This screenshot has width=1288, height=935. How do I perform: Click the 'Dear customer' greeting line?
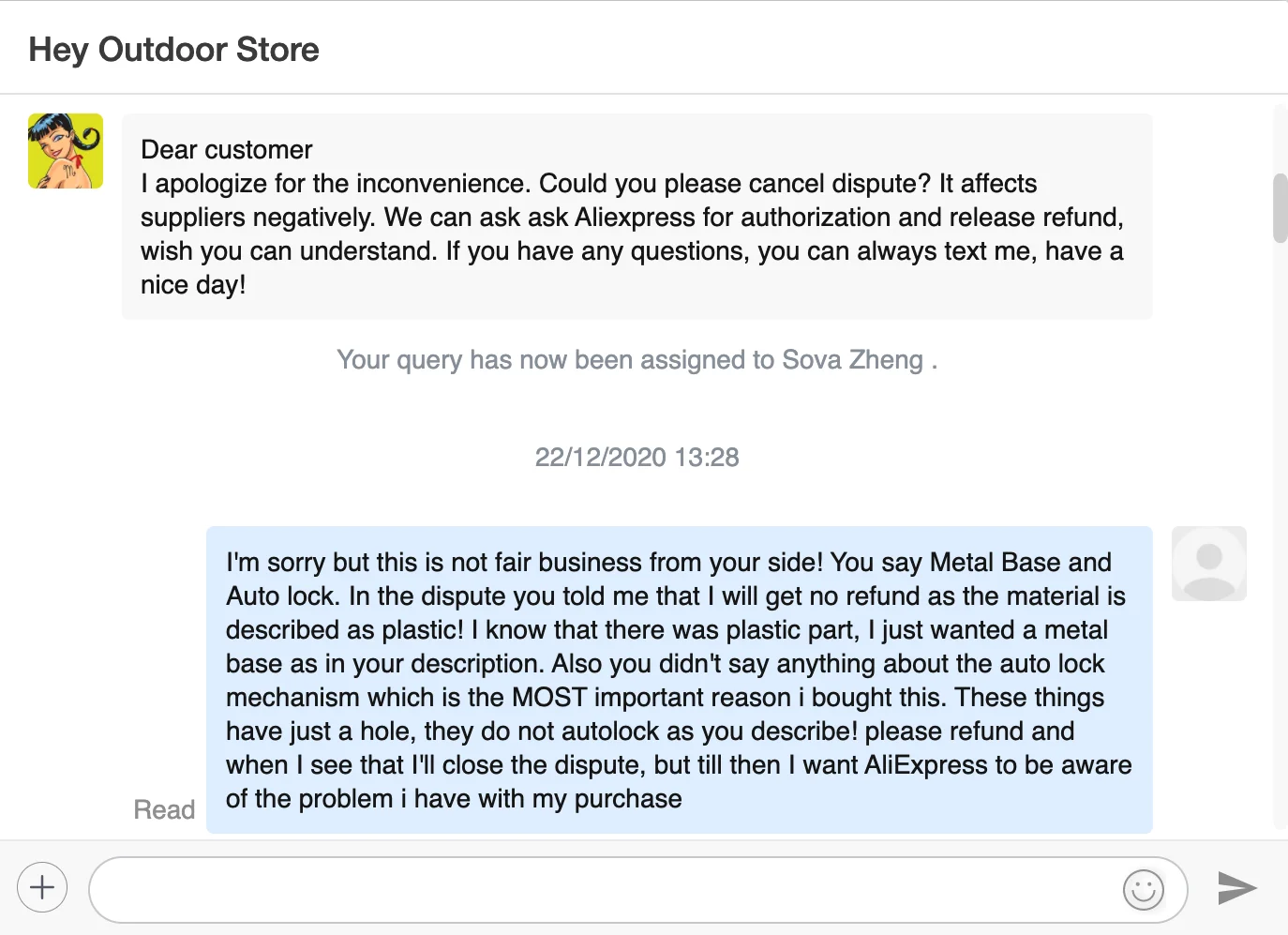click(227, 150)
